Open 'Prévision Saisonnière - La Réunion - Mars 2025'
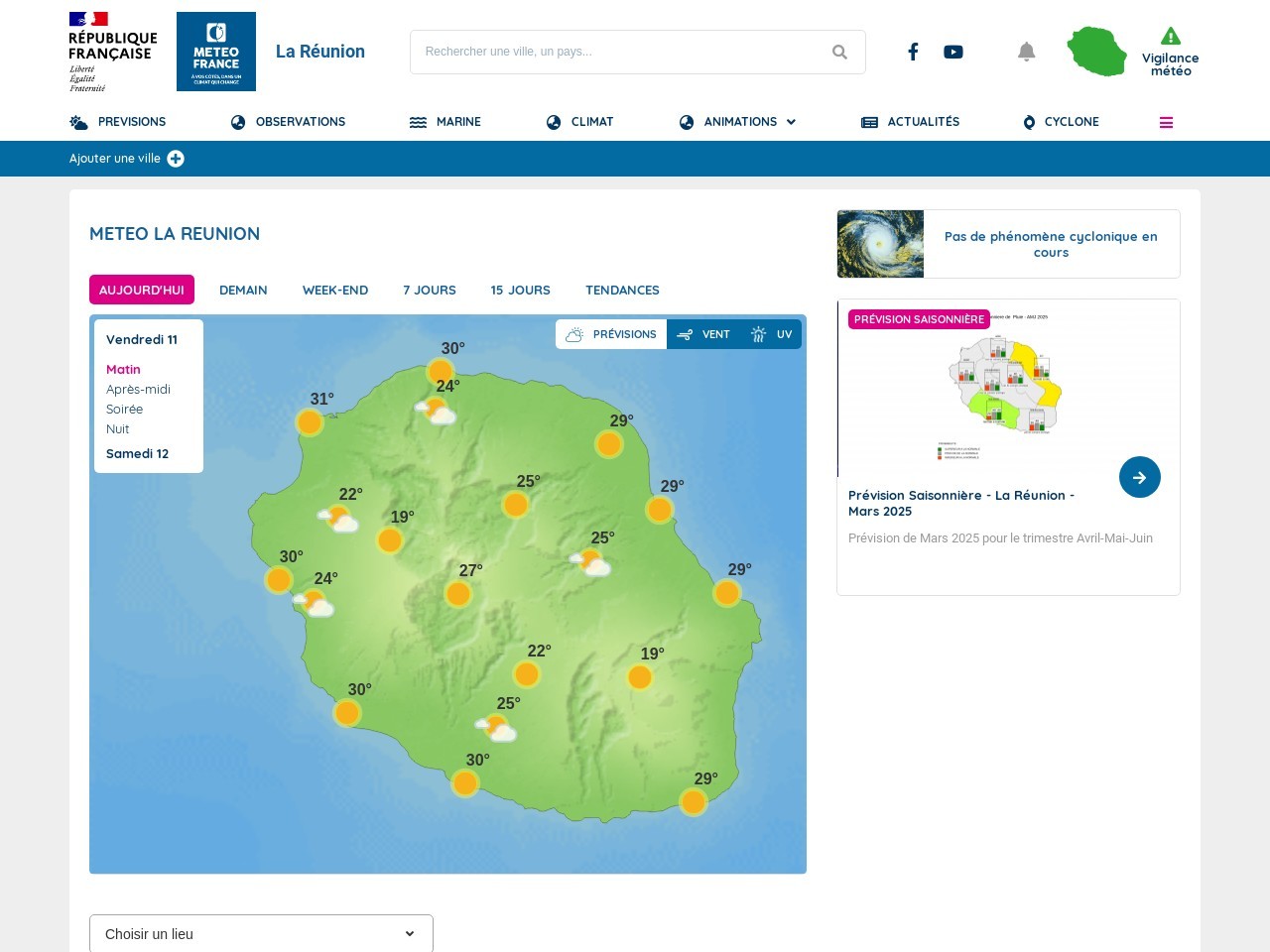Screen dimensions: 1270x952 pyautogui.click(x=961, y=503)
